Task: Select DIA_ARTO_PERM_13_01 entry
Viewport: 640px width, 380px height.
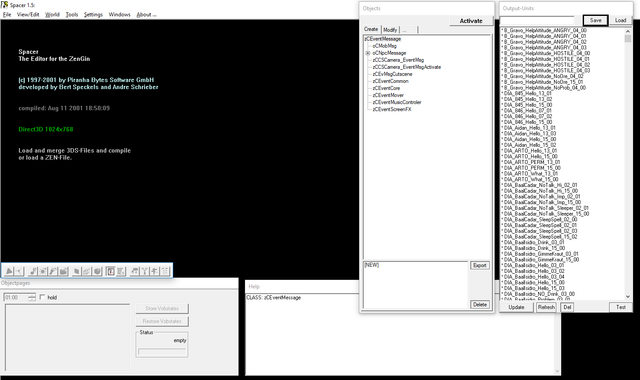Action: pos(531,162)
